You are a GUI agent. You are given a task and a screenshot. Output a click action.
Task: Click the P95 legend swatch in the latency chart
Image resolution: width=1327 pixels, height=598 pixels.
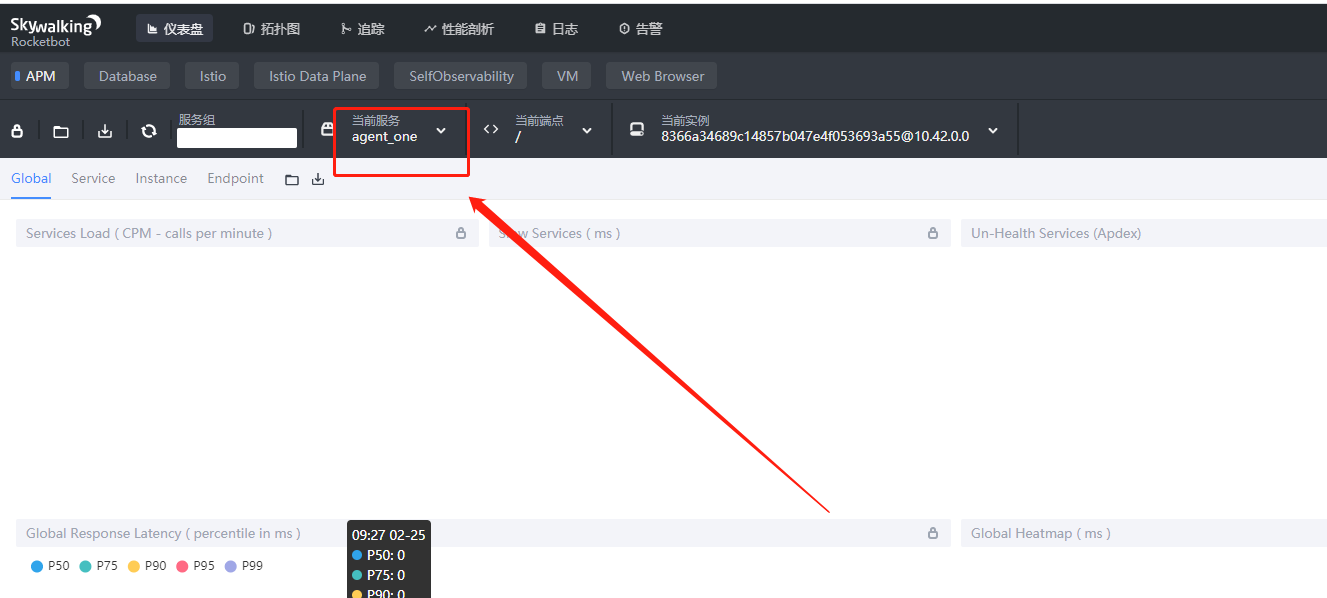[182, 565]
